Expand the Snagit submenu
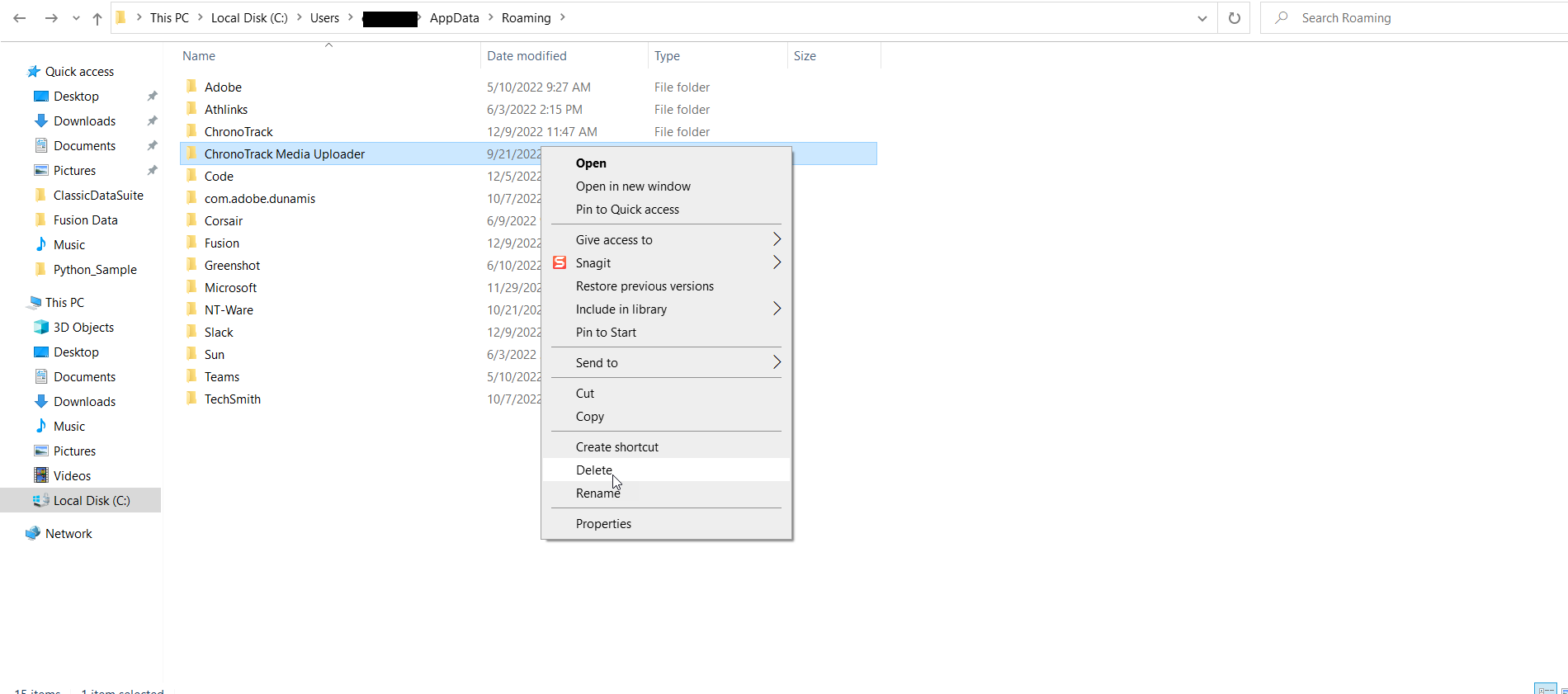Viewport: 1568px width, 694px height. (x=666, y=263)
